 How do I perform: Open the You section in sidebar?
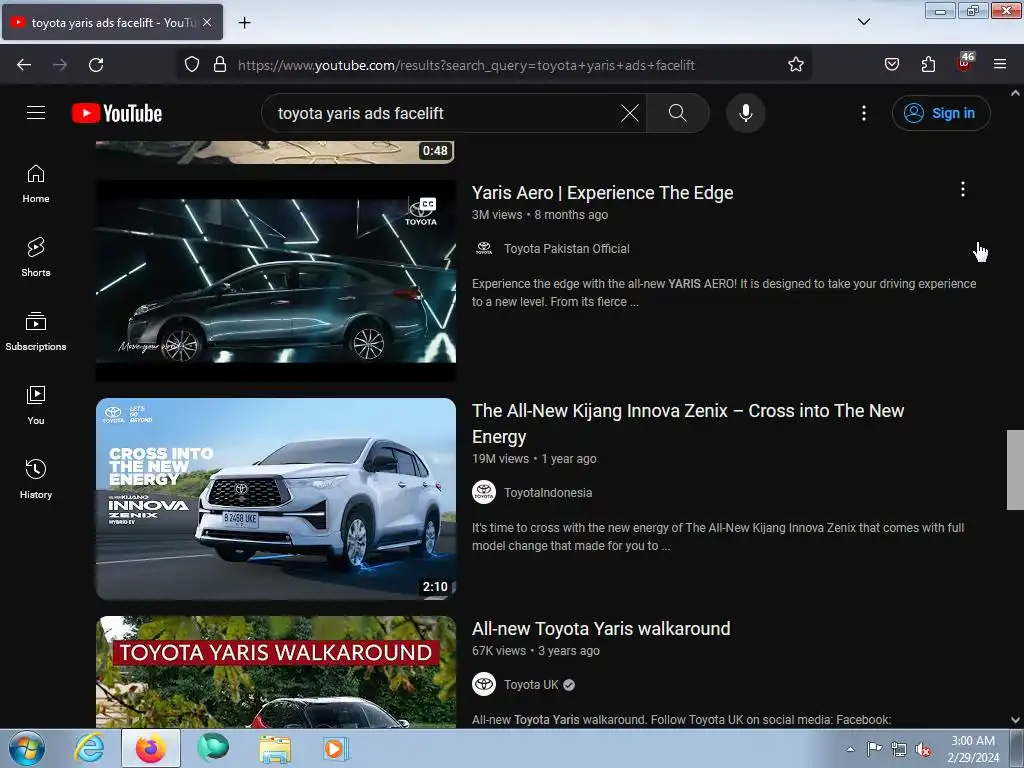[36, 406]
